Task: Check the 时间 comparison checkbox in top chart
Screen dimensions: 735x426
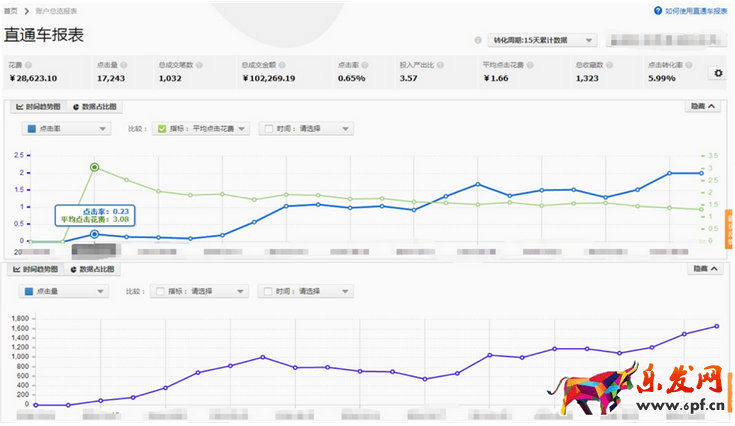Action: [266, 129]
